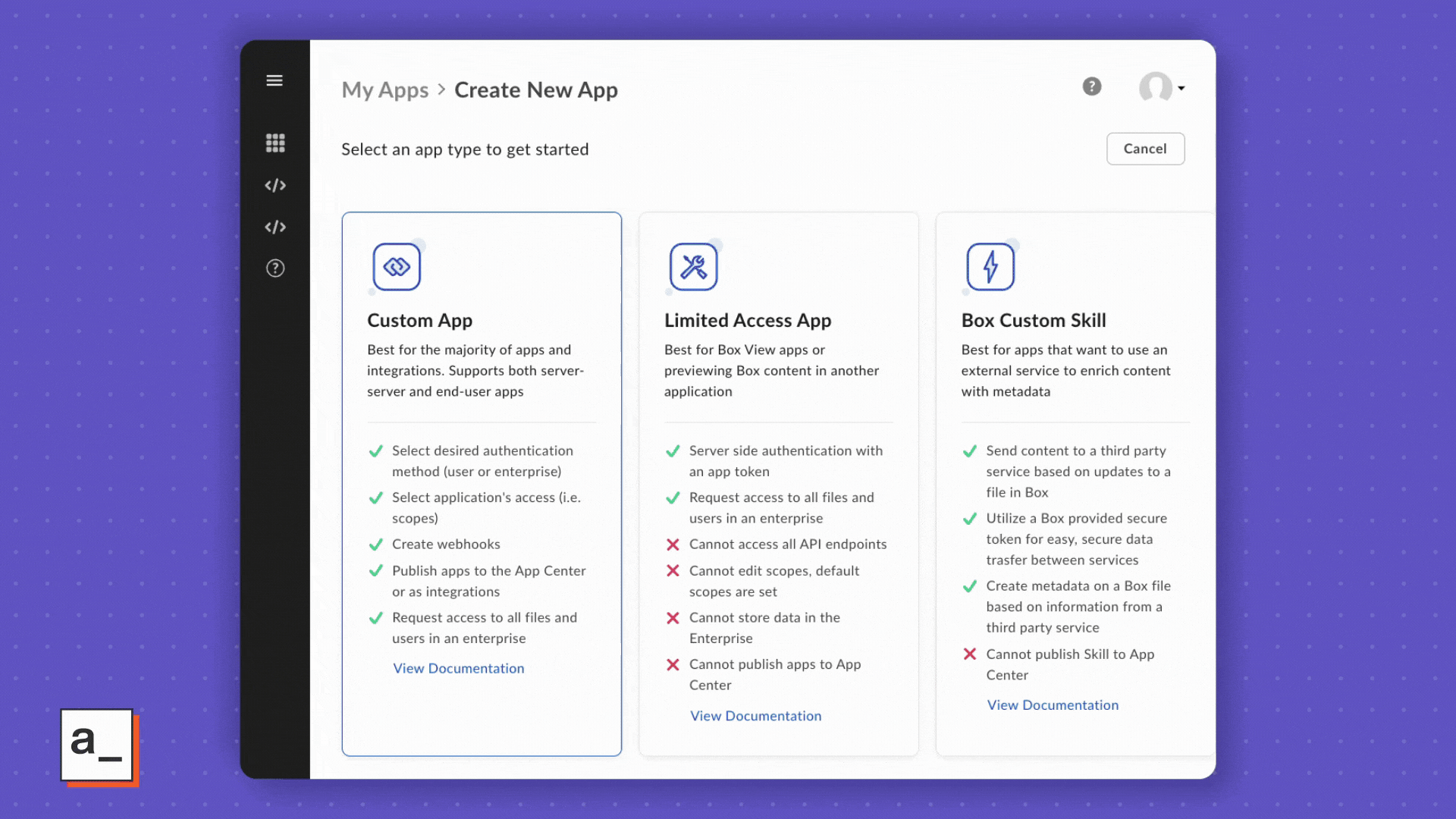Image resolution: width=1456 pixels, height=819 pixels.
Task: Click the Limited Access App tools icon
Action: tap(694, 267)
